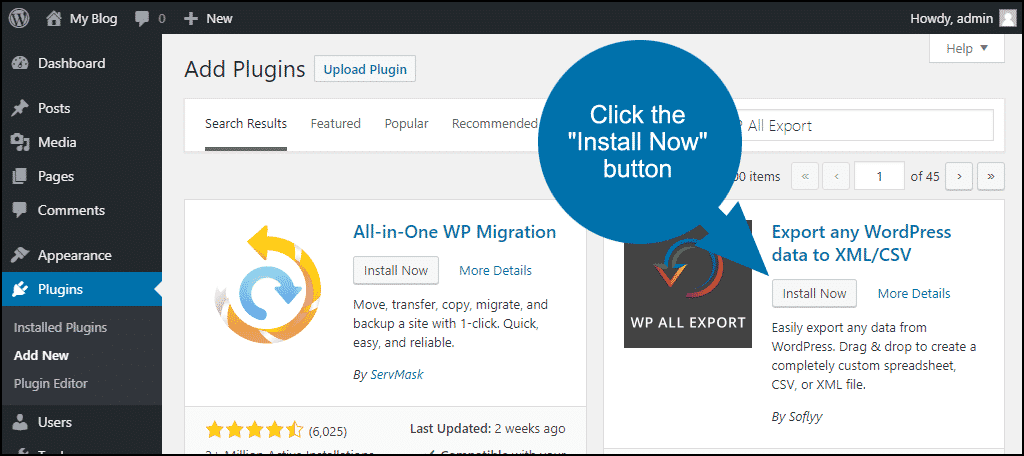Open Installed Plugins submenu
This screenshot has width=1024, height=456.
(60, 328)
